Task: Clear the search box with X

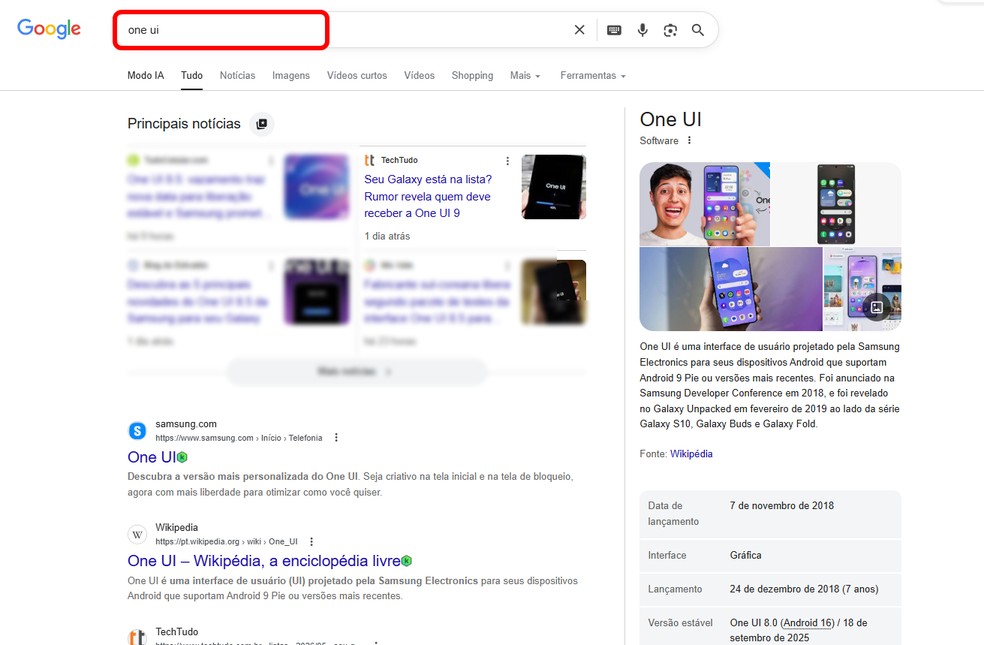Action: pyautogui.click(x=579, y=30)
